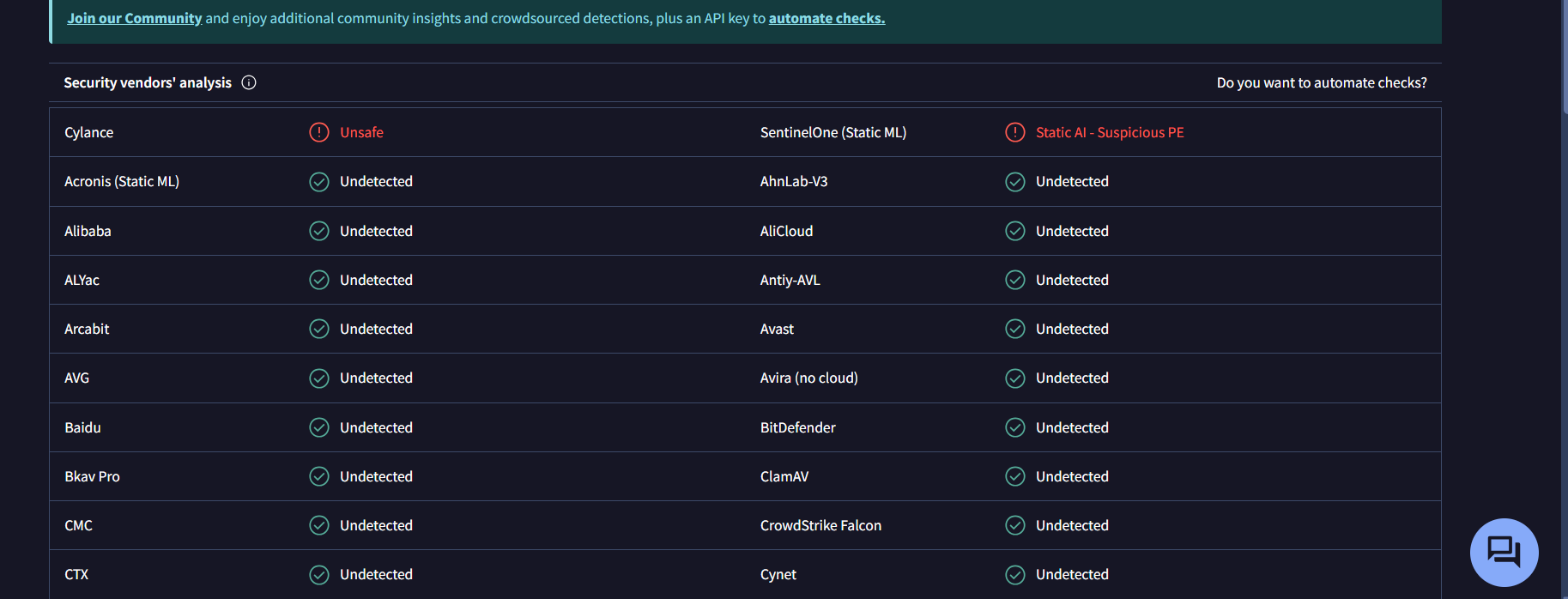Click Do you want to automate checks?

click(1321, 82)
